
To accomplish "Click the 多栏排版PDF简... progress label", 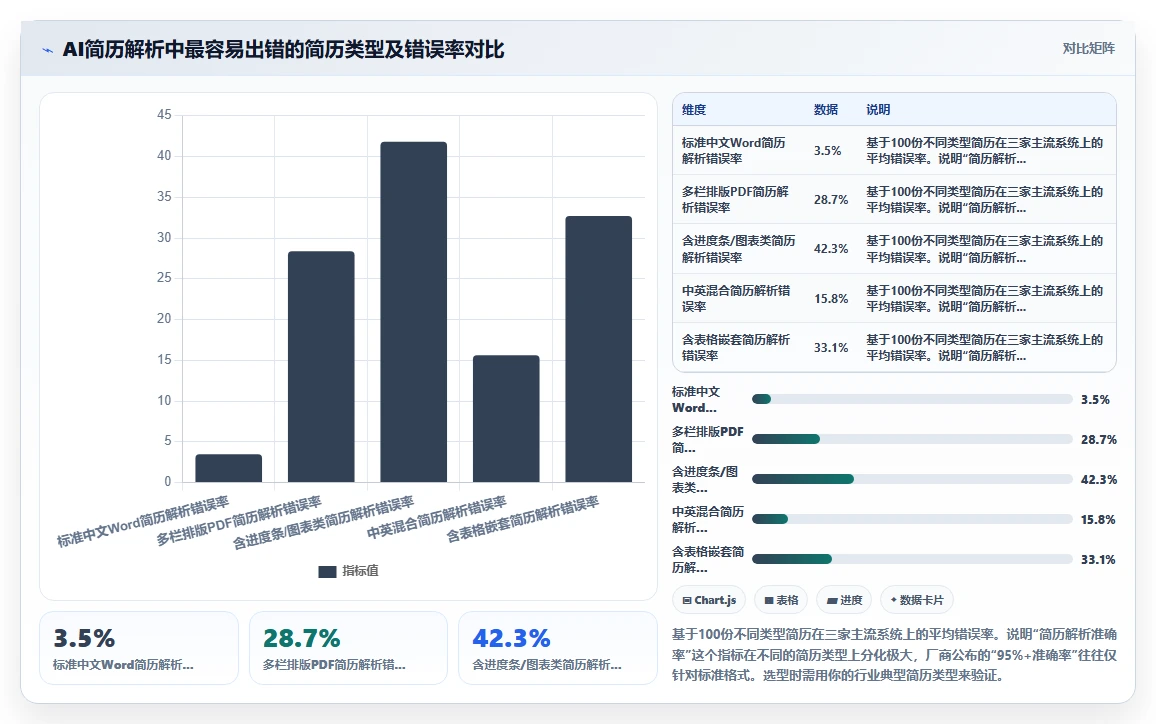I will click(x=708, y=439).
